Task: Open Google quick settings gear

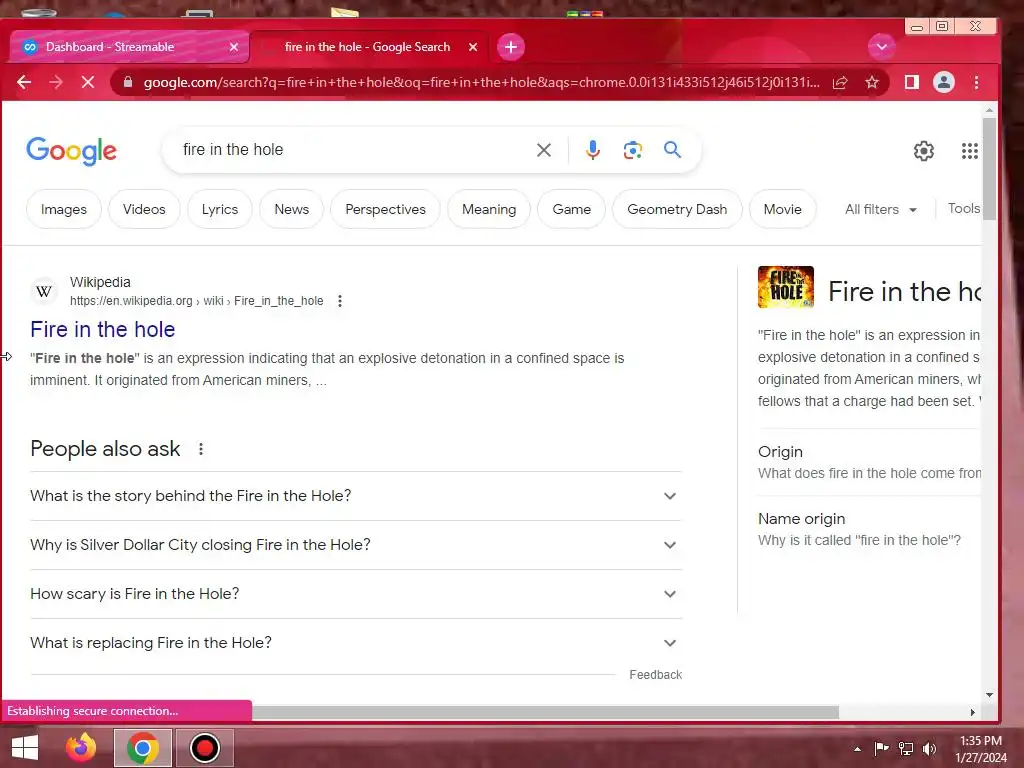Action: coord(923,151)
